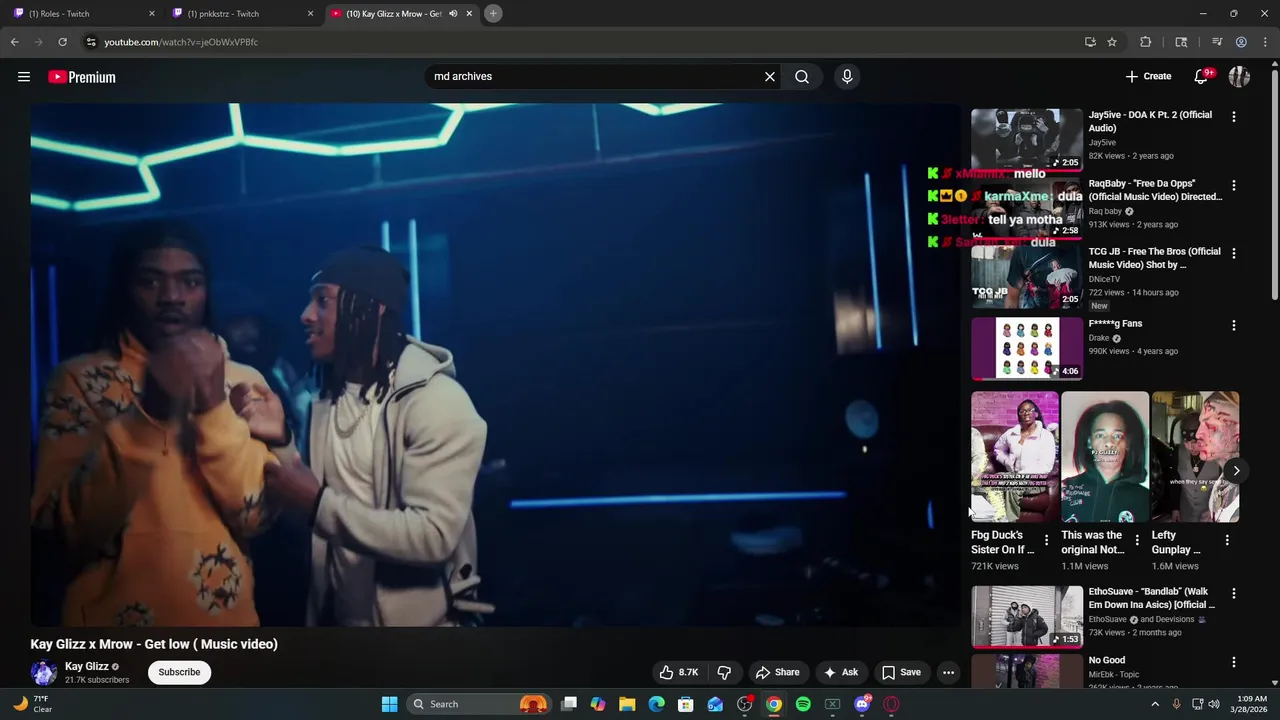The image size is (1280, 720).
Task: Open options for EthoSuave Bandlab video
Action: point(1234,594)
